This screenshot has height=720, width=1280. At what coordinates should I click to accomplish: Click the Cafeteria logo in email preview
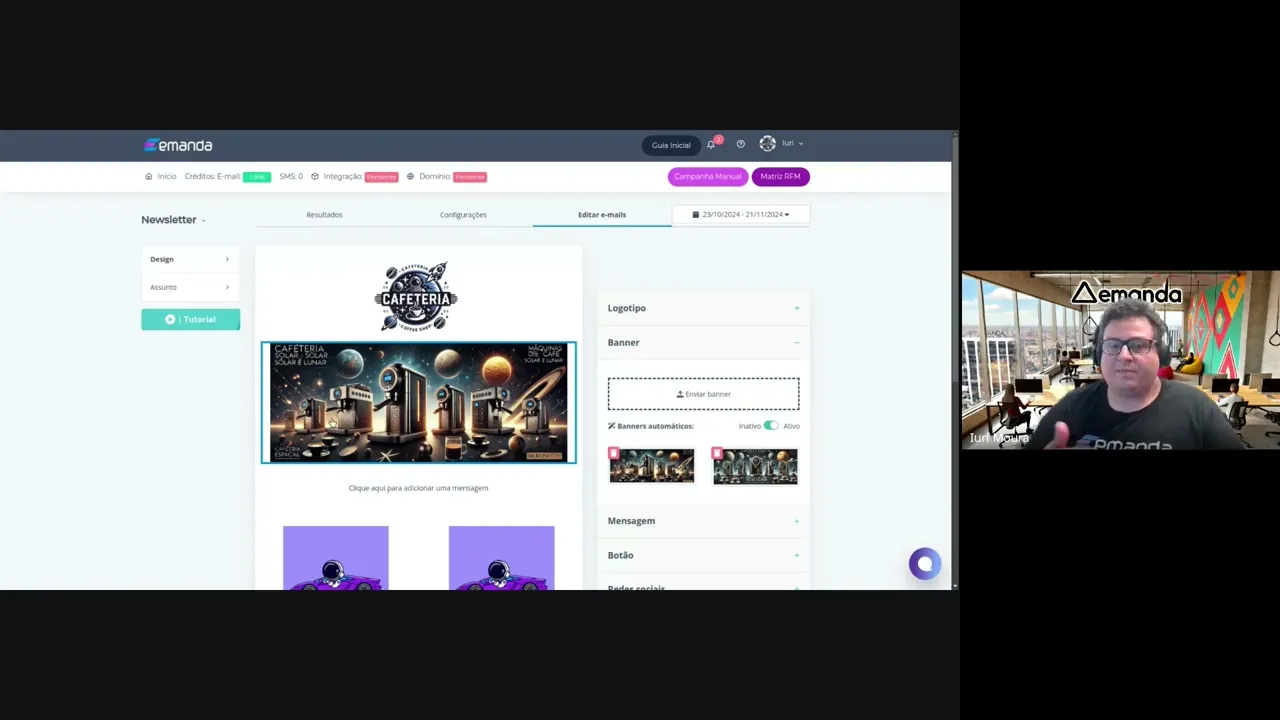pyautogui.click(x=416, y=297)
